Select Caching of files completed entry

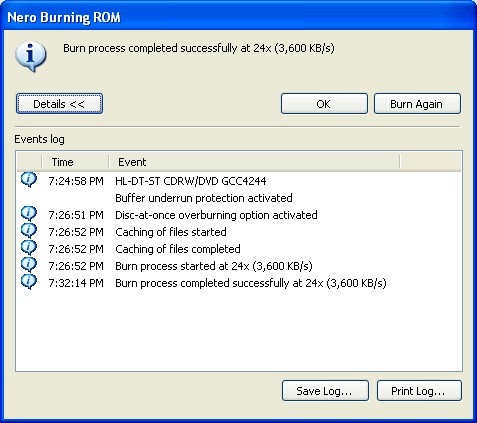(x=178, y=249)
